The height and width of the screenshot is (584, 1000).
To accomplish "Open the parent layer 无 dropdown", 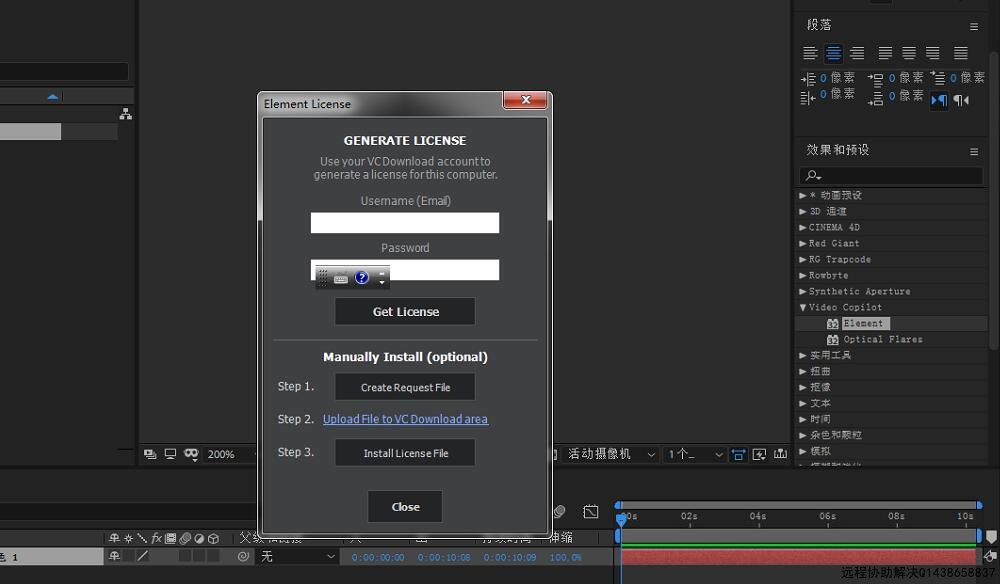I will 297,557.
